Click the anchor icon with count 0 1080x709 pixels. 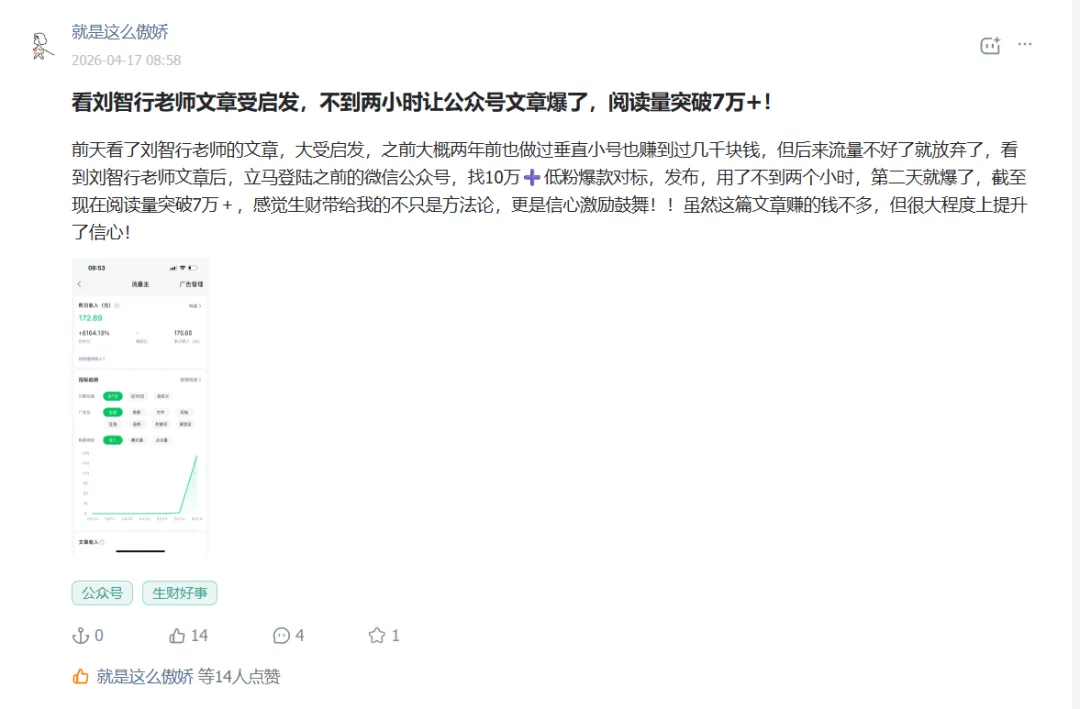click(81, 635)
